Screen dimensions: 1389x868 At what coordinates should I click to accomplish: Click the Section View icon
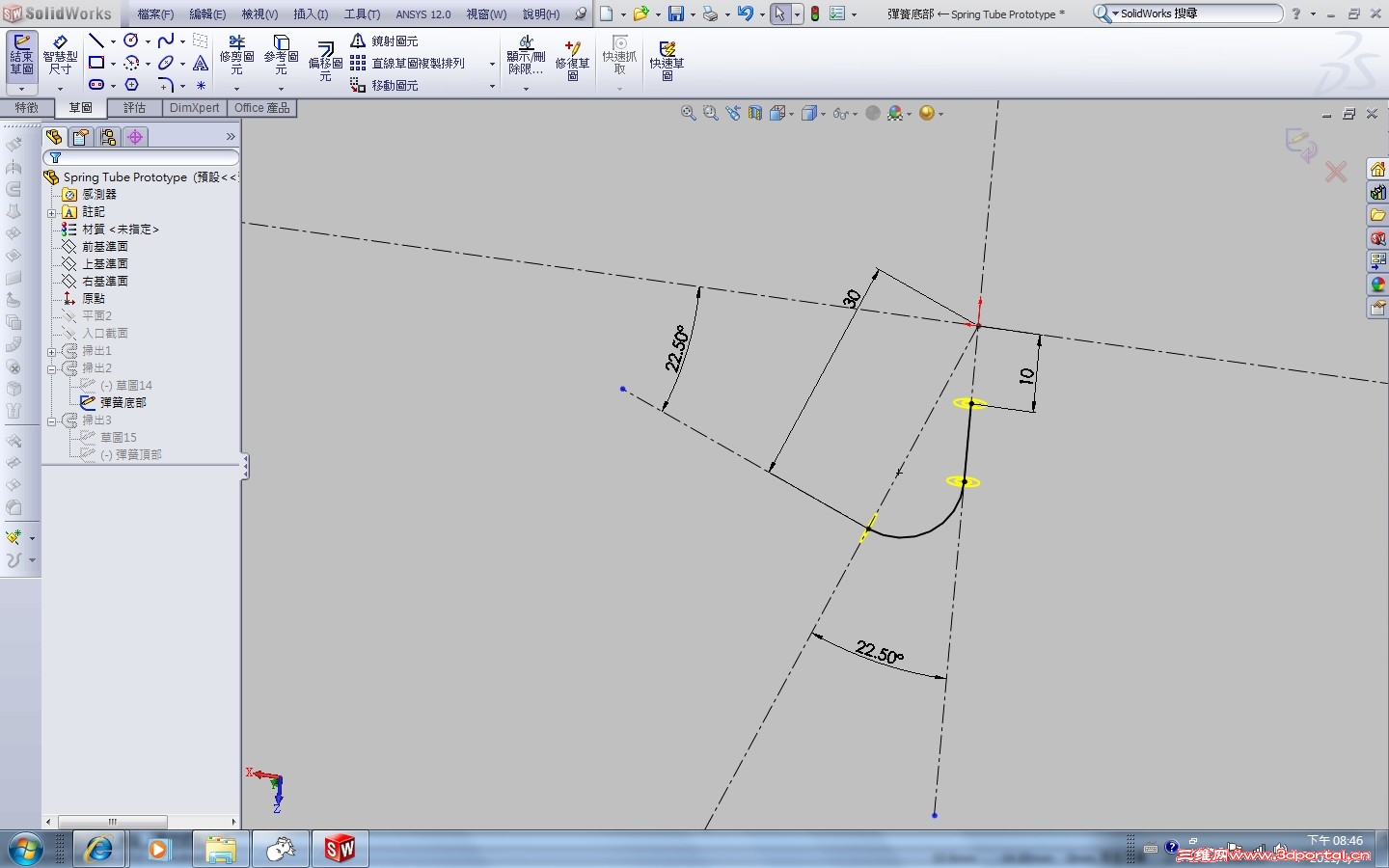coord(755,113)
